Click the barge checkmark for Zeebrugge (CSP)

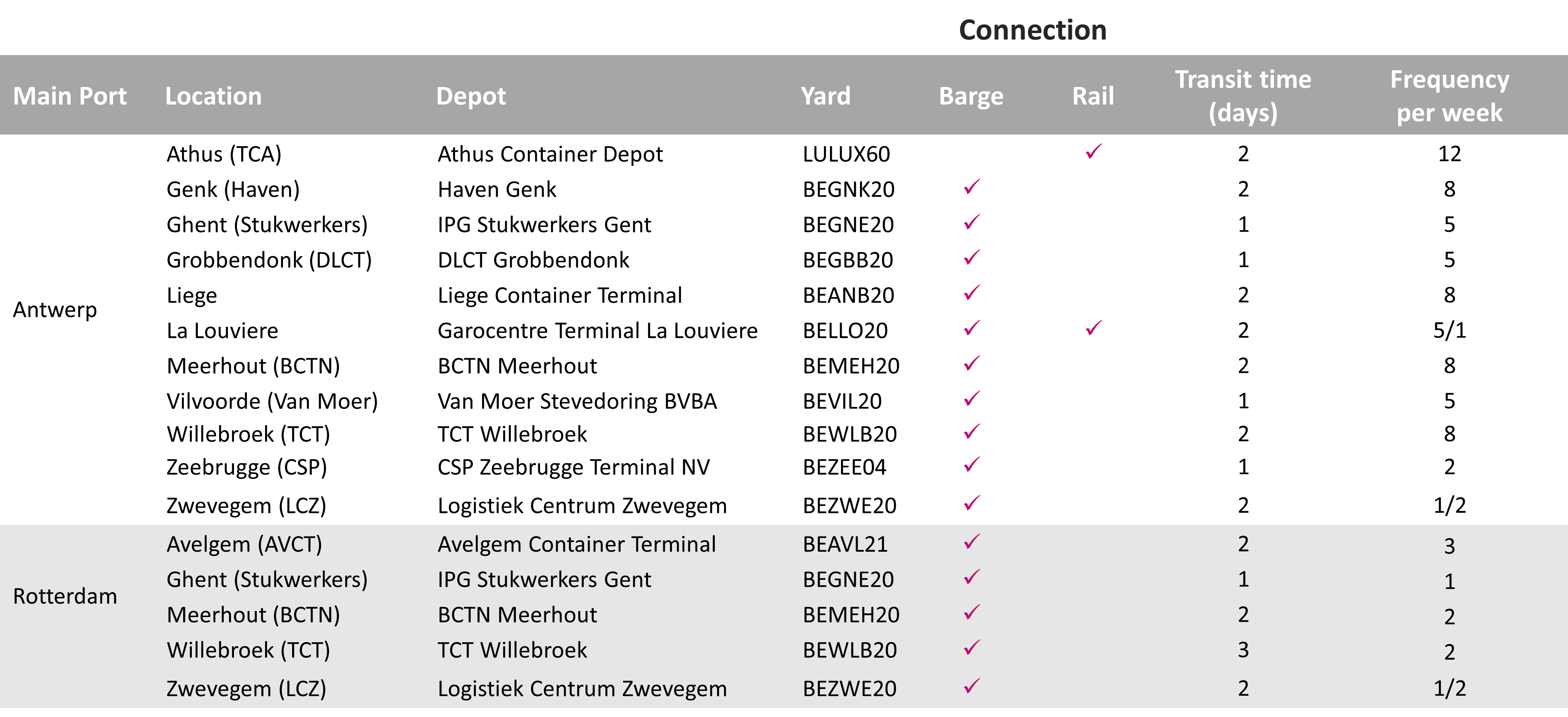(x=972, y=464)
